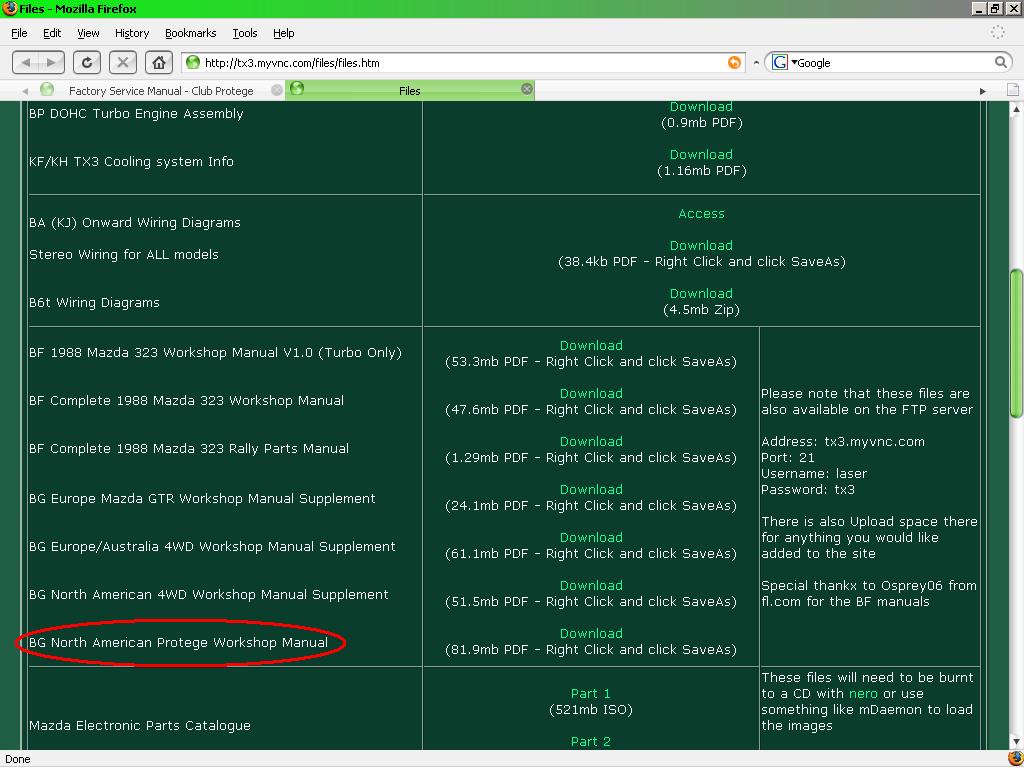Download the 81.9mb Protege Workshop Manual

click(x=591, y=633)
